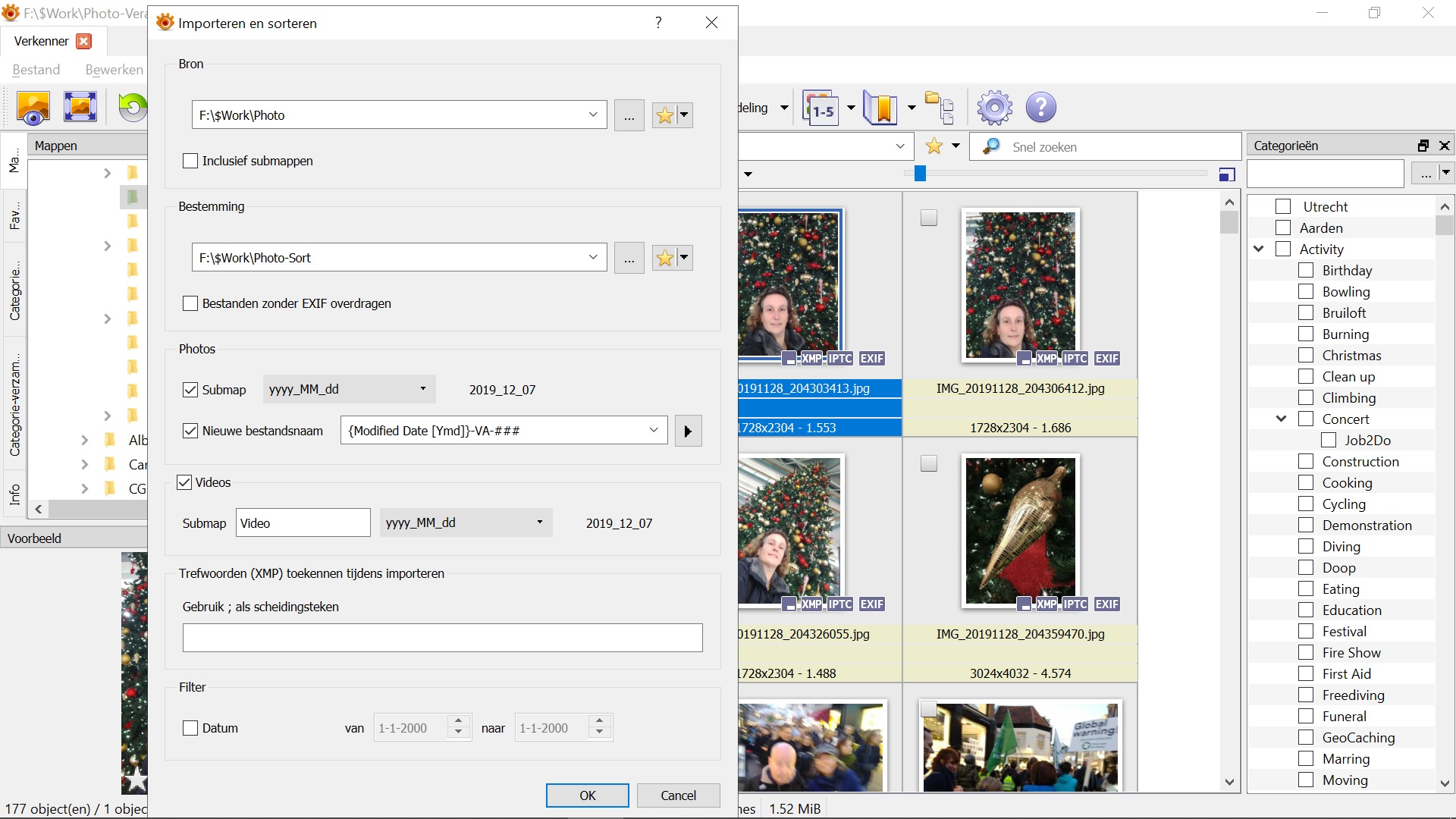Enable Inclusief submappen checkbox
This screenshot has height=819, width=1456.
[x=190, y=161]
